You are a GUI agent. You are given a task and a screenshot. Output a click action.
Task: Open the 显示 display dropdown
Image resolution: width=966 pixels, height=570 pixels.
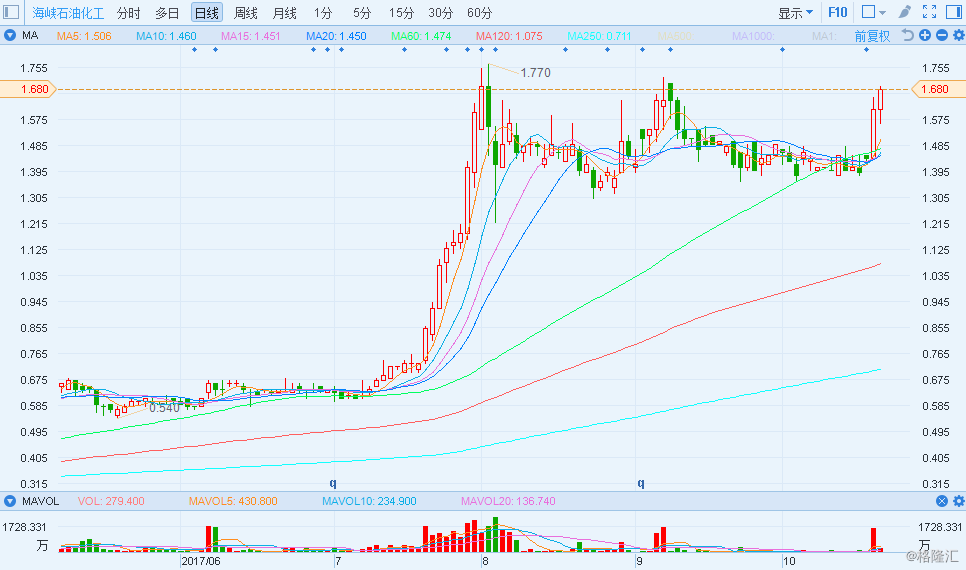tap(795, 13)
